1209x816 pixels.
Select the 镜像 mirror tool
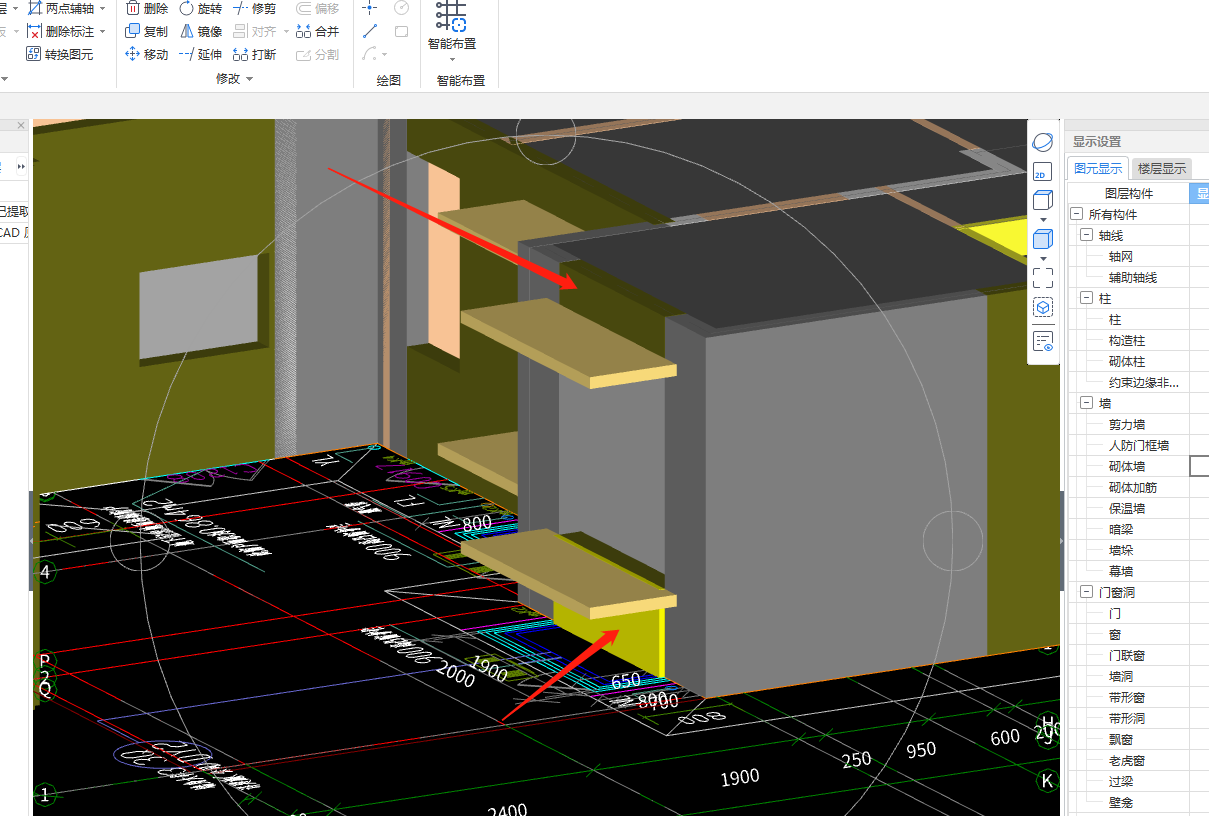click(201, 31)
